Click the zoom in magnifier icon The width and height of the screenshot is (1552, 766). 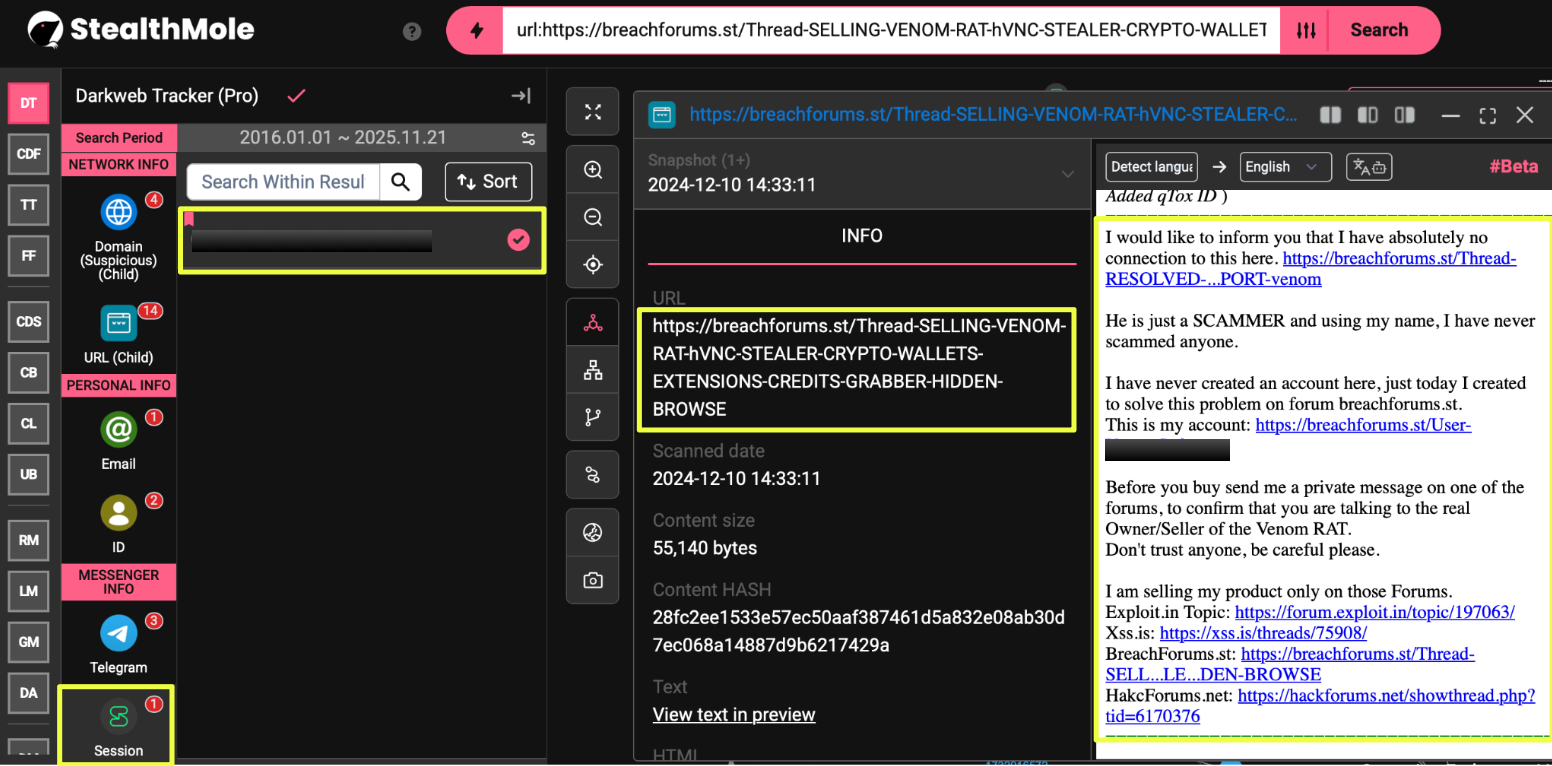[593, 170]
